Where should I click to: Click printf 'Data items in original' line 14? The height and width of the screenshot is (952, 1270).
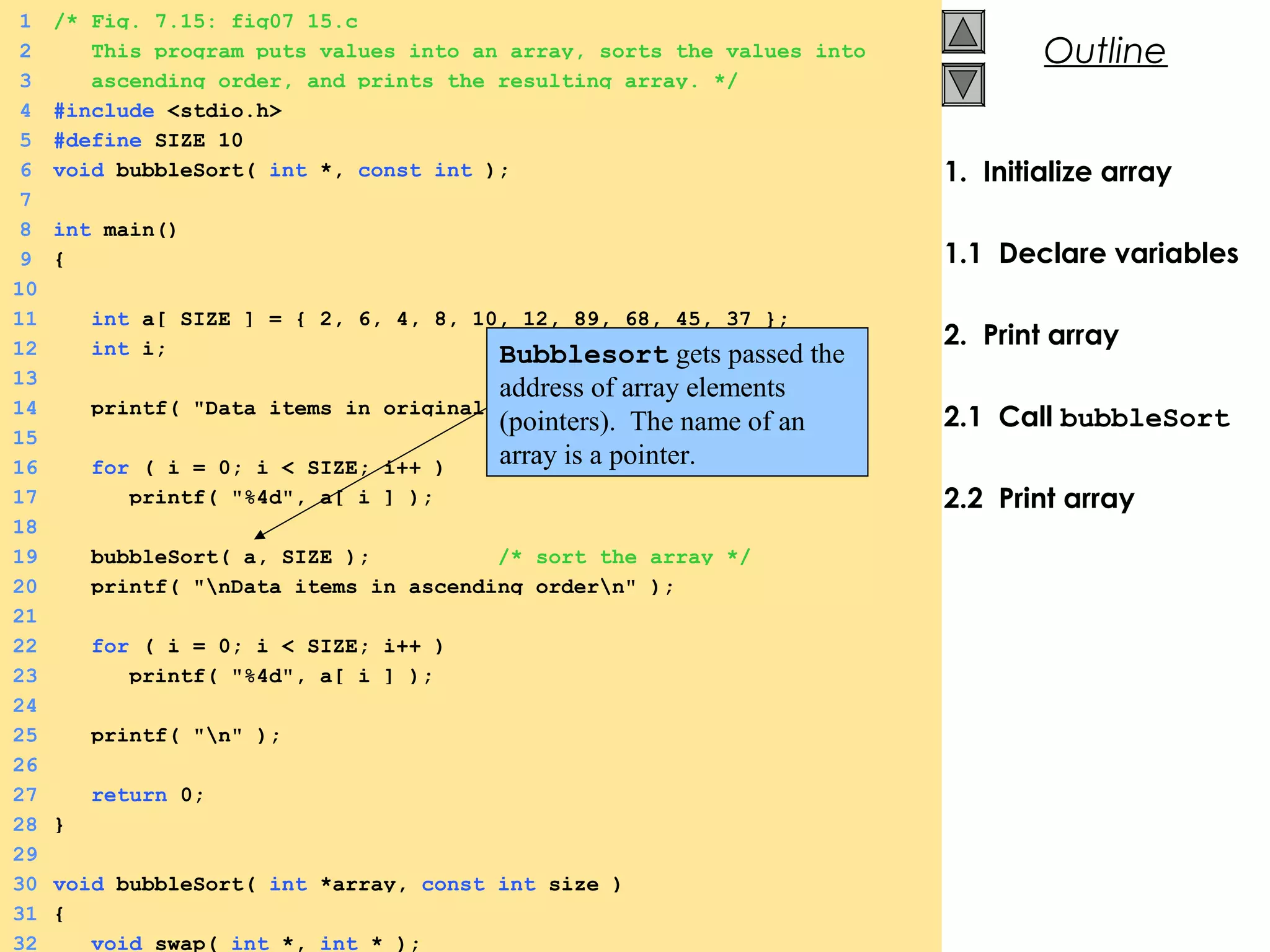tap(288, 408)
